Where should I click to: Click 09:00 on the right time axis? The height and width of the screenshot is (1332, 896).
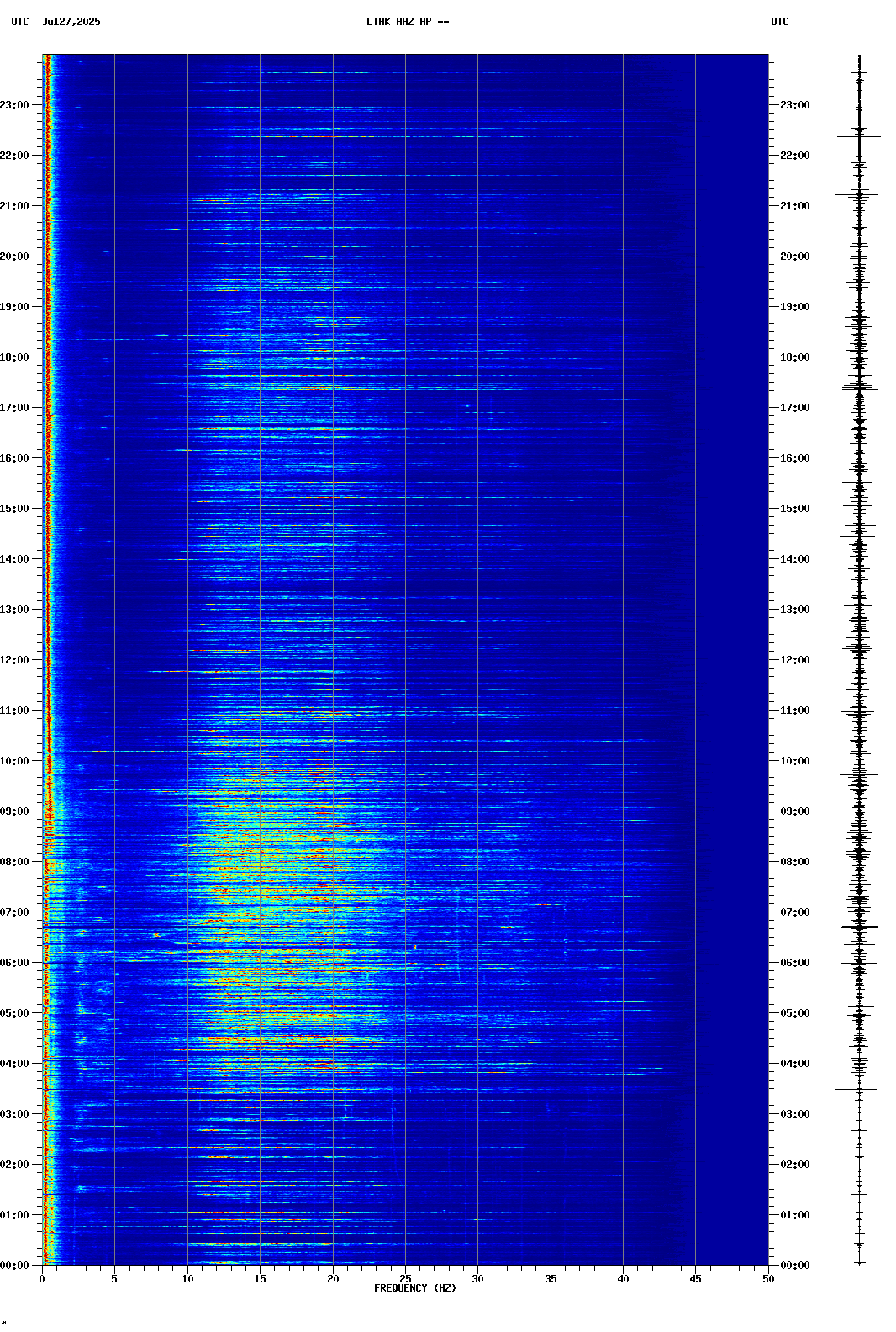(x=795, y=811)
